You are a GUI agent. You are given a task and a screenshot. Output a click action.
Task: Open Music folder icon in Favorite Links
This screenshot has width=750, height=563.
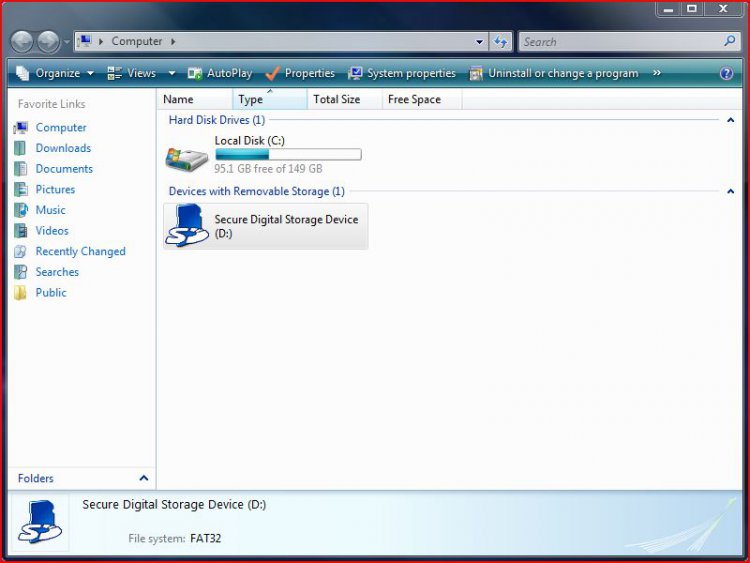point(20,210)
